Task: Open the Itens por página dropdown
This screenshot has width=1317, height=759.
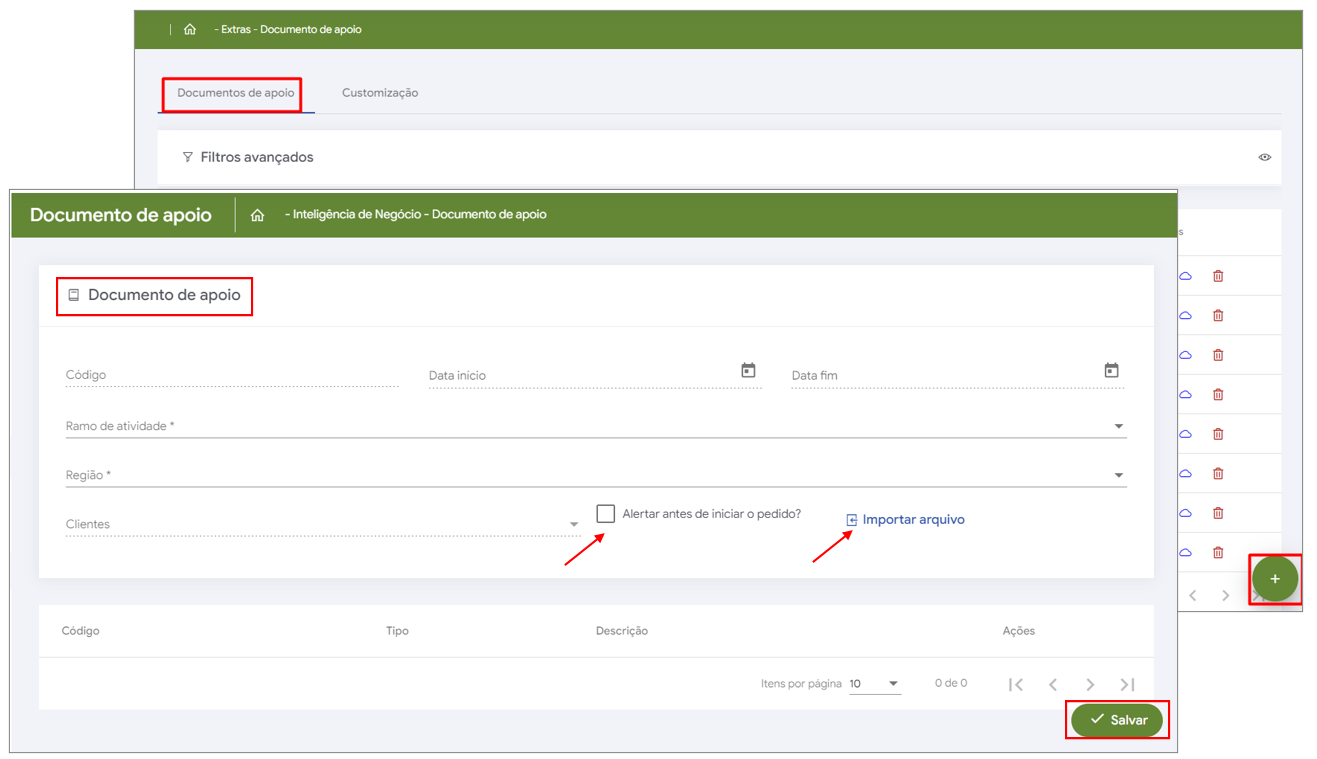Action: [x=893, y=684]
